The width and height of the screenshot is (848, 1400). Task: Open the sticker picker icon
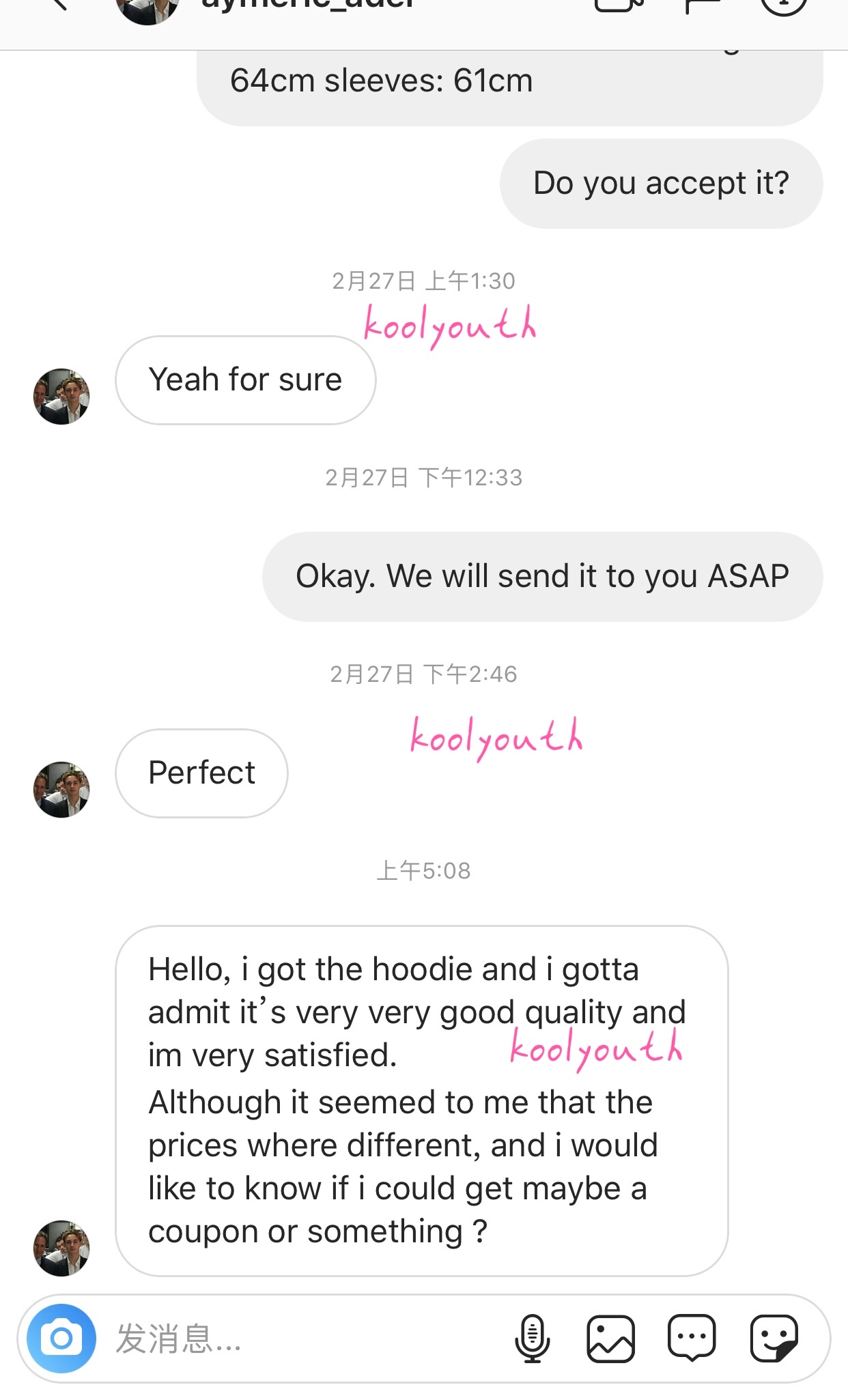click(x=774, y=1339)
